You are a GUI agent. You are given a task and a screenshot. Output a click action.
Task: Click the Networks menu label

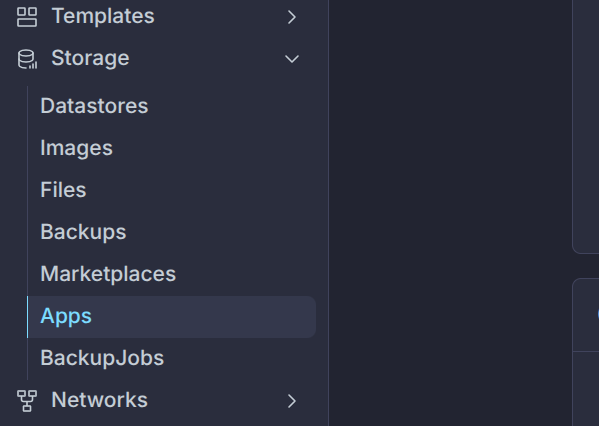(x=99, y=400)
